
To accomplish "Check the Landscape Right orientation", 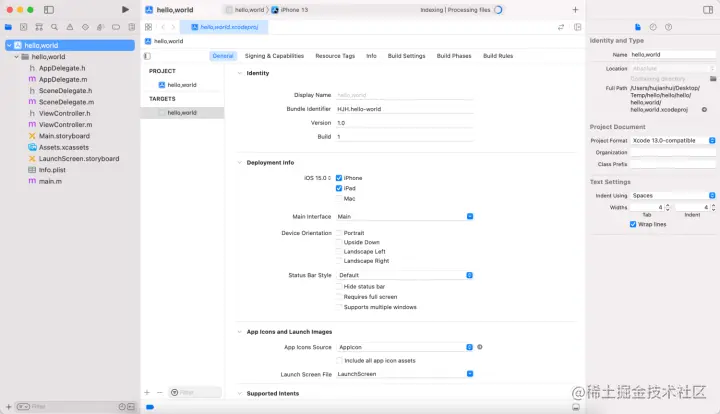I will click(339, 261).
